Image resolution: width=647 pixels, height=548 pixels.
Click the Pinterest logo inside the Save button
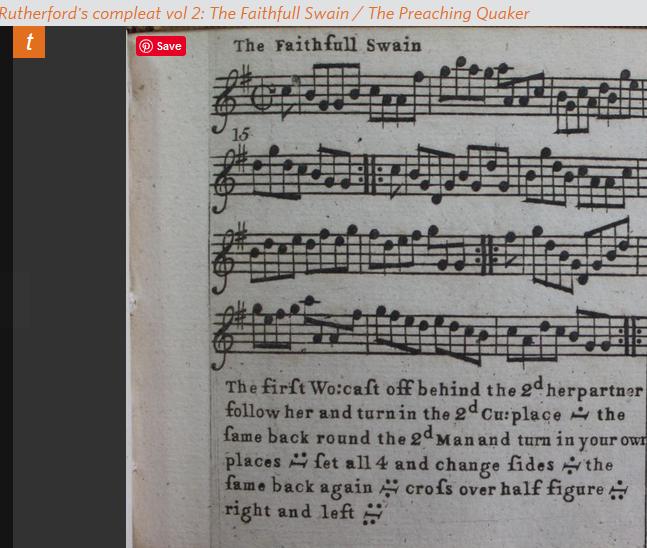pyautogui.click(x=146, y=46)
